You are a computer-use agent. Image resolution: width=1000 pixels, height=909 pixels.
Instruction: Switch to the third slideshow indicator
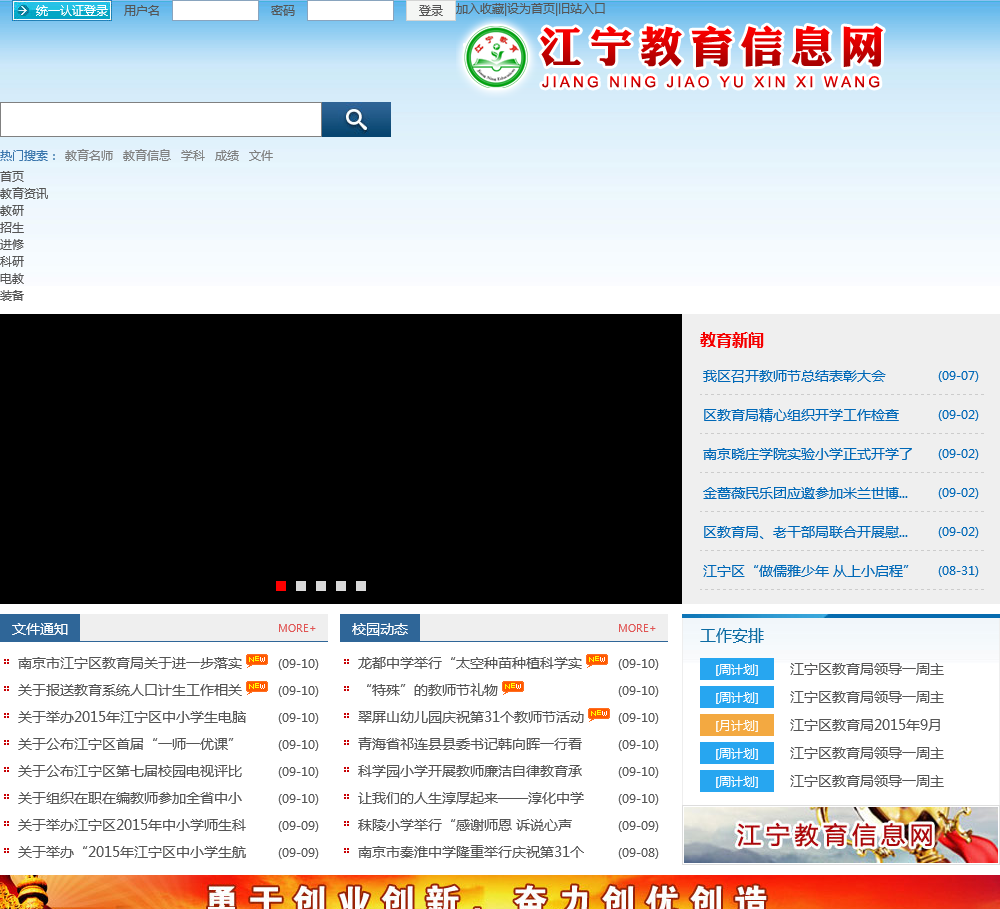[x=321, y=586]
